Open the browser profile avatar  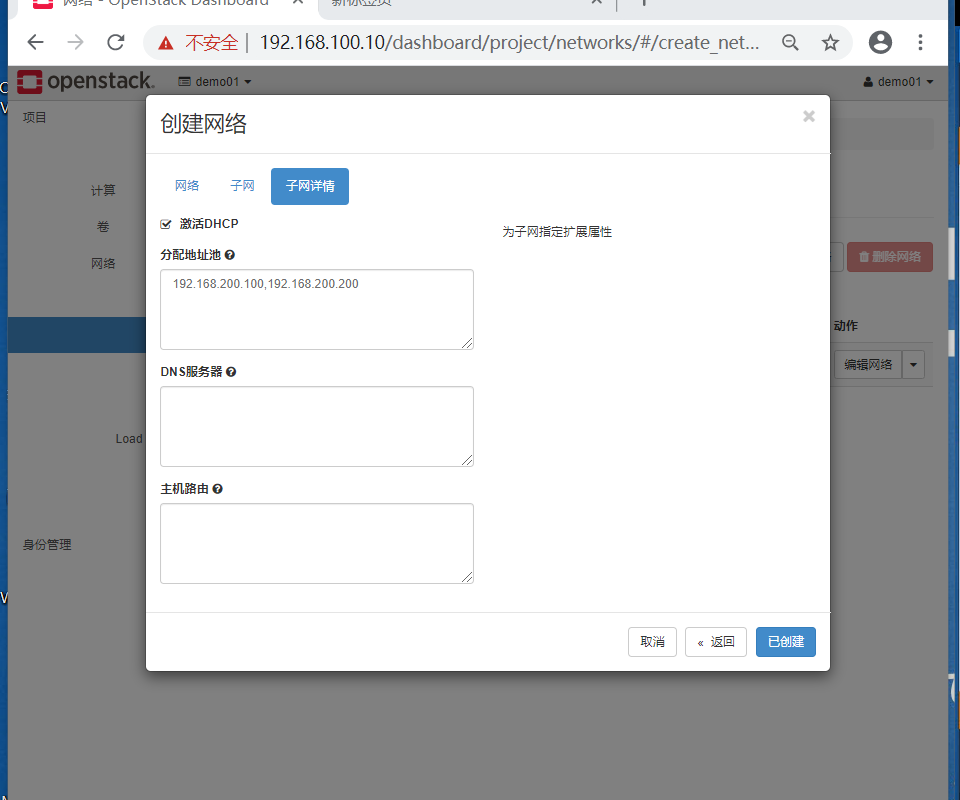[x=880, y=43]
